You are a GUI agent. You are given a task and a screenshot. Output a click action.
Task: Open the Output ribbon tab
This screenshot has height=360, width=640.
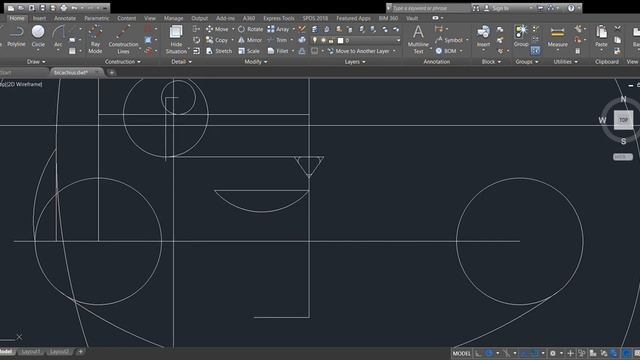(x=200, y=18)
